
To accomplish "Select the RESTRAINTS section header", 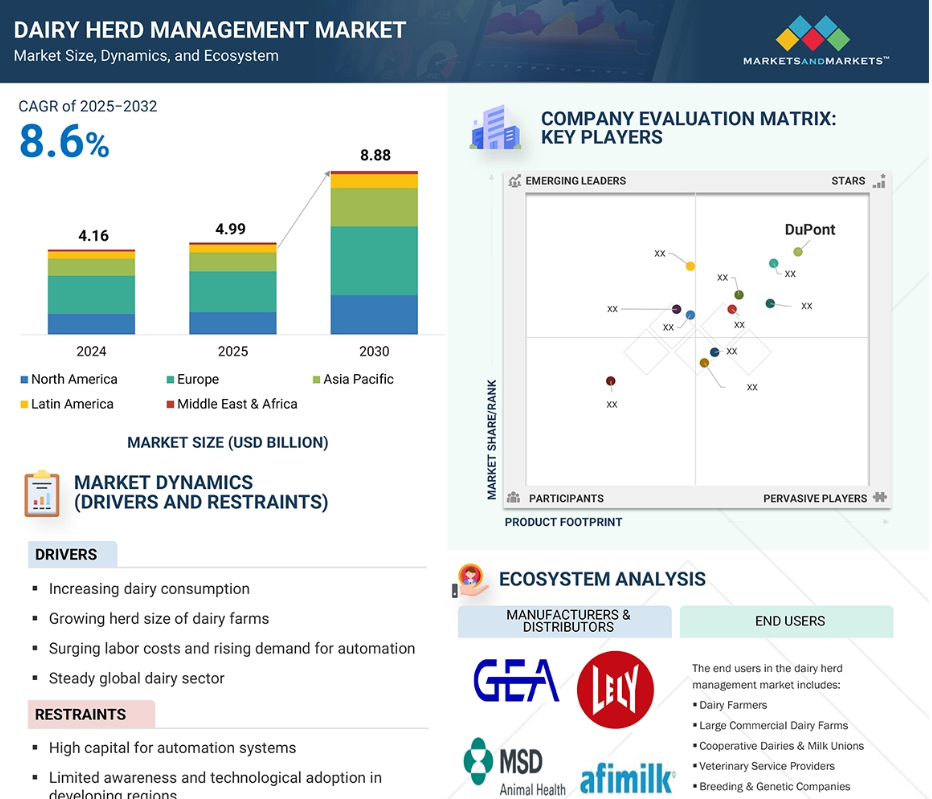I will tap(92, 714).
